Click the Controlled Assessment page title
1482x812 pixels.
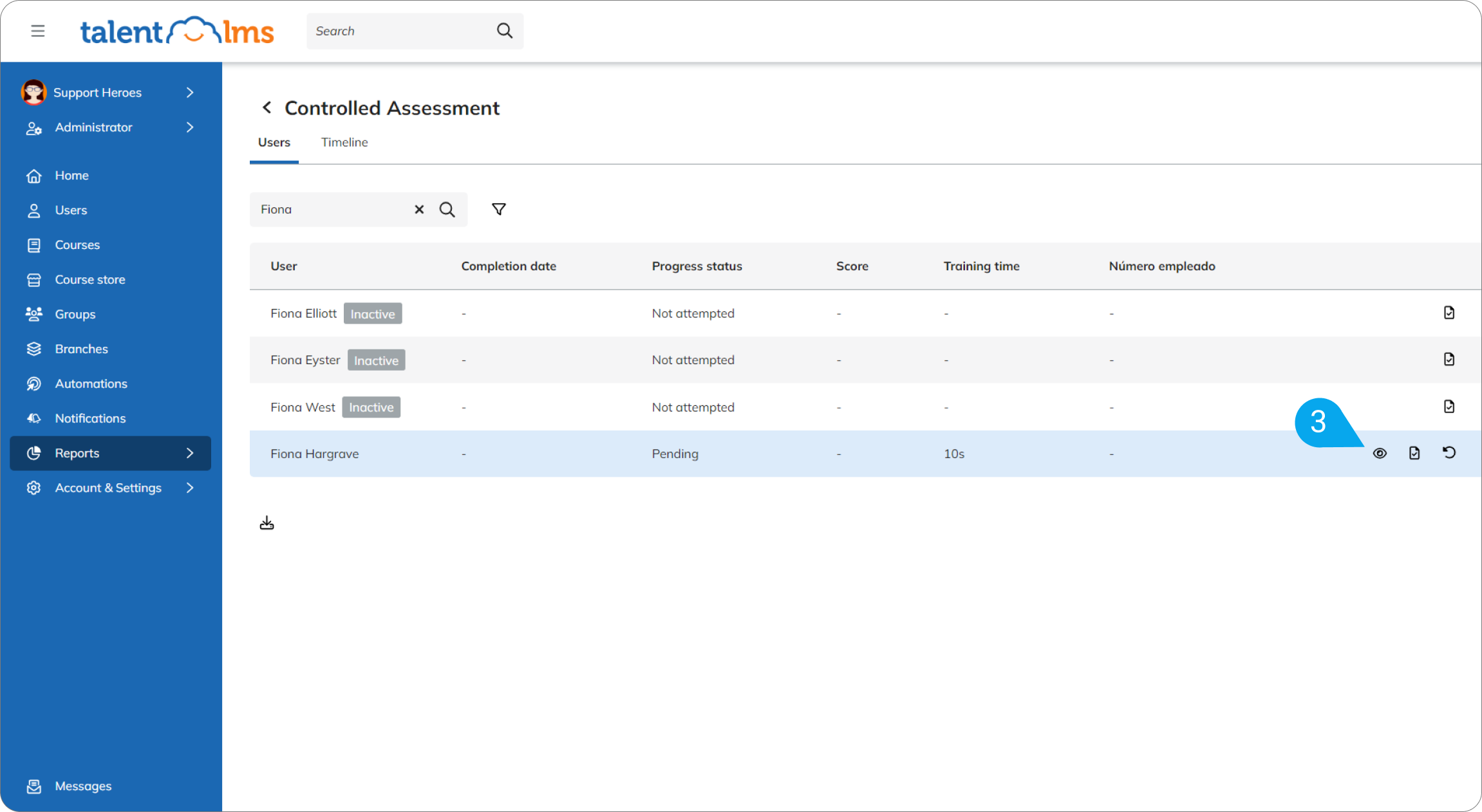tap(392, 108)
